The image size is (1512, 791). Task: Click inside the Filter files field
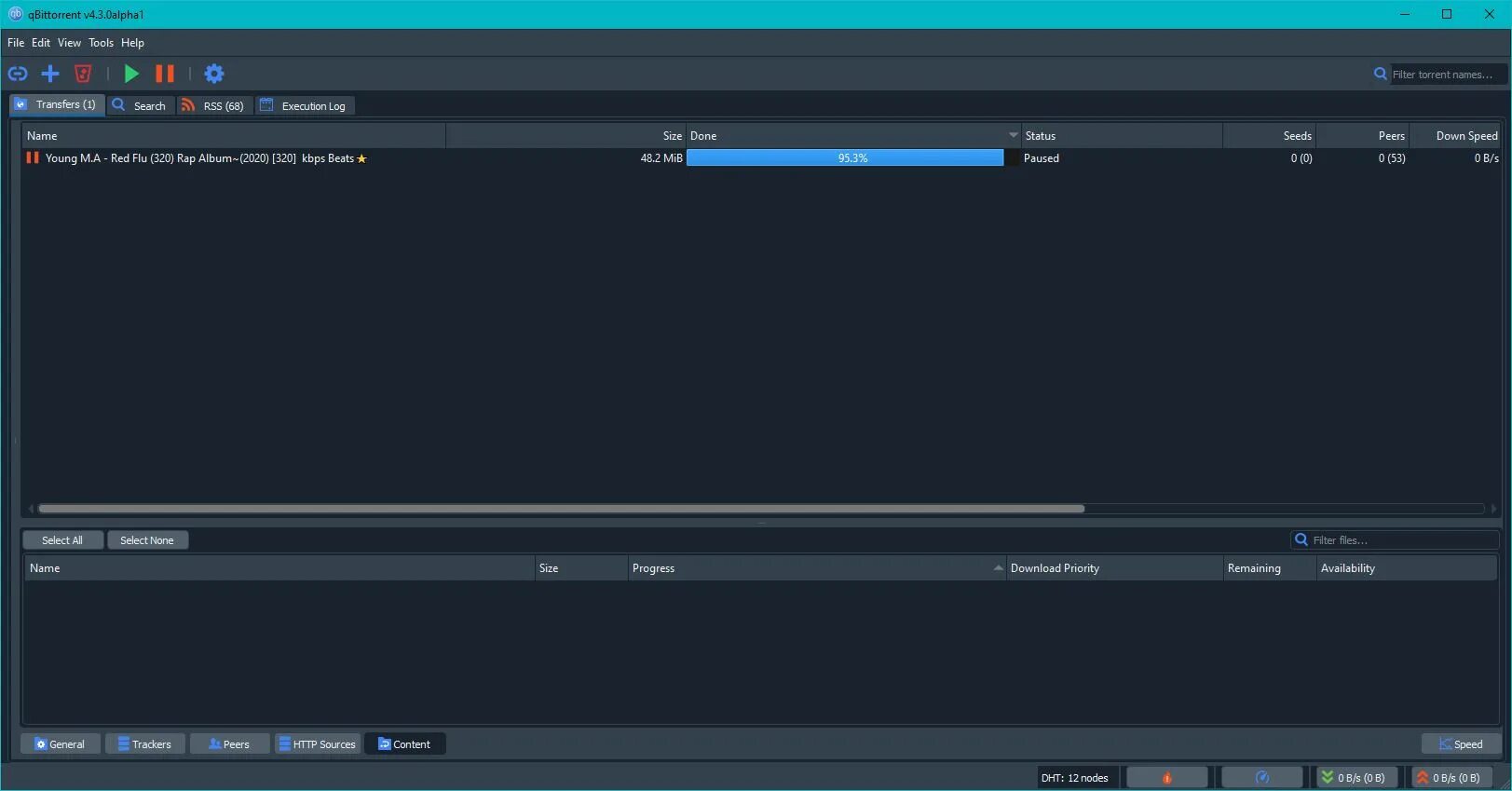click(x=1404, y=540)
